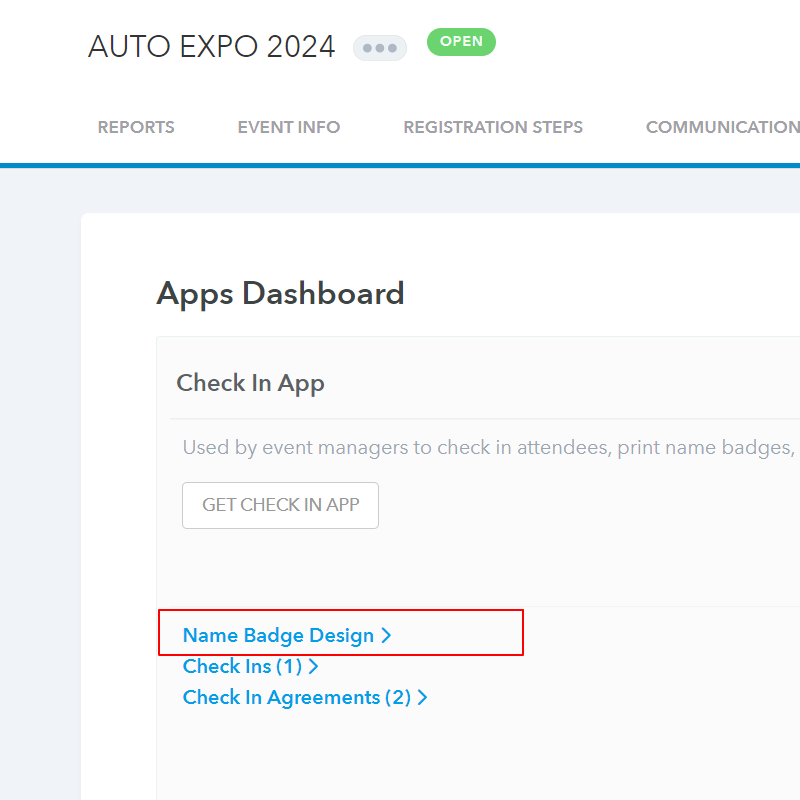Open the Name Badge Design link

pyautogui.click(x=278, y=635)
